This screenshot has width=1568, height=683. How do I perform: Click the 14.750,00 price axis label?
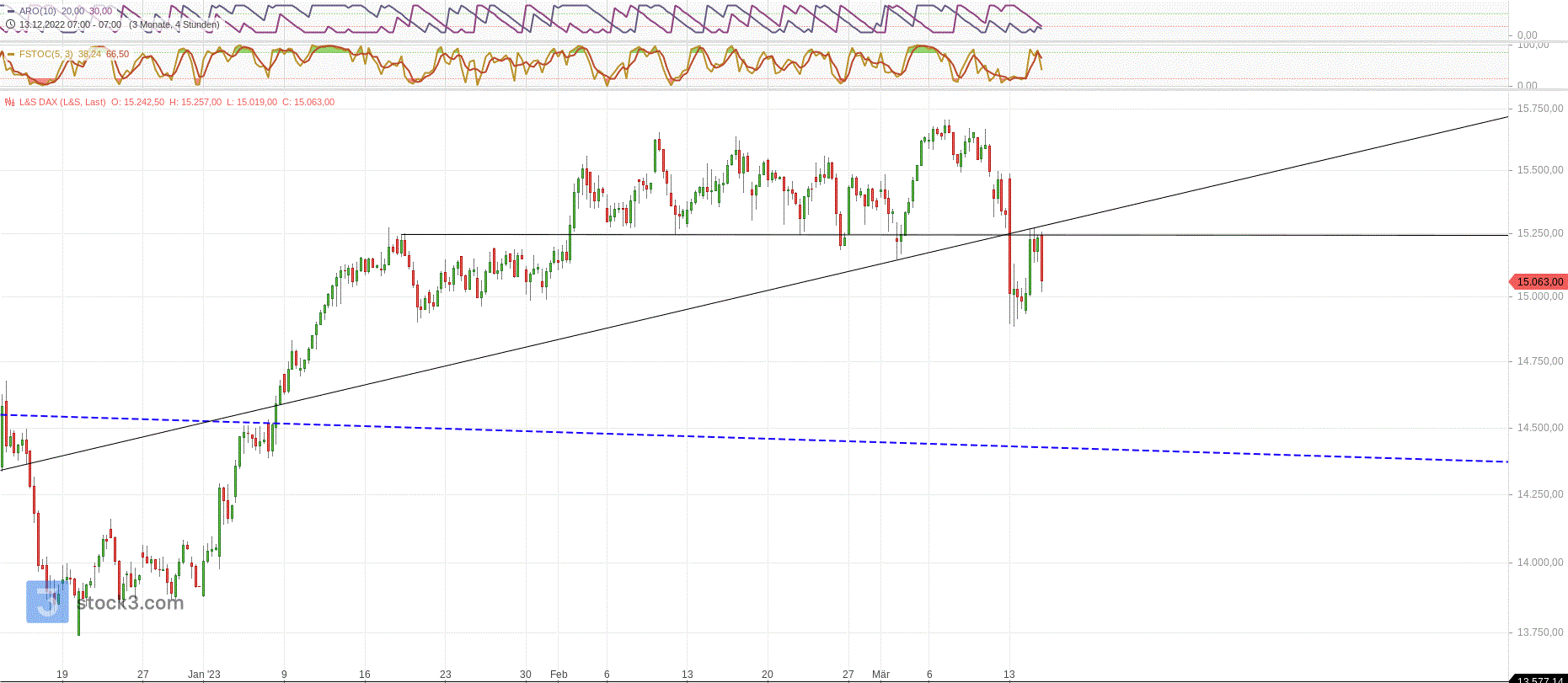(x=1540, y=361)
